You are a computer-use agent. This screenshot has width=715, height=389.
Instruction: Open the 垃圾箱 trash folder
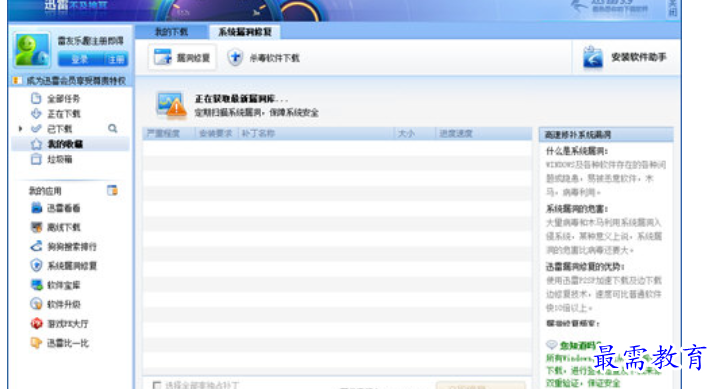[x=60, y=159]
